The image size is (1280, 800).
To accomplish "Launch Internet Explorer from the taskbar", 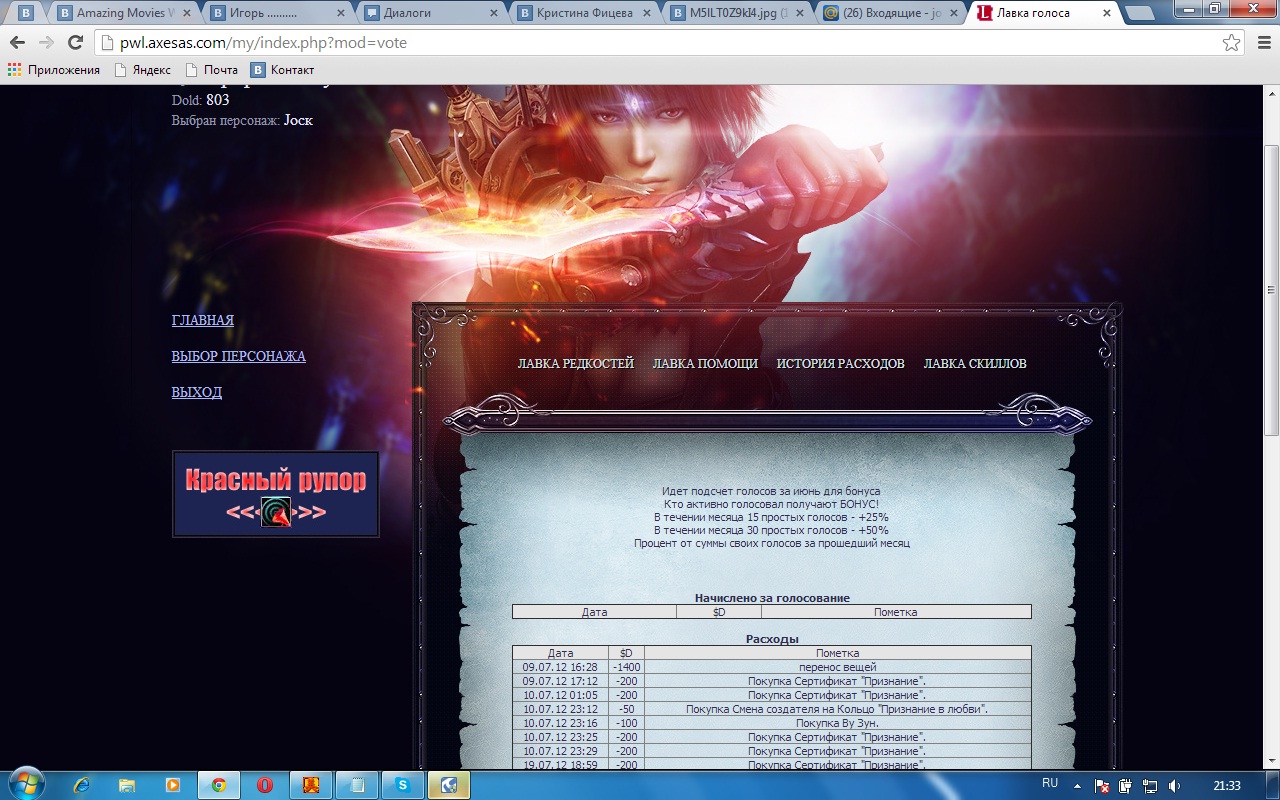I will pyautogui.click(x=81, y=785).
